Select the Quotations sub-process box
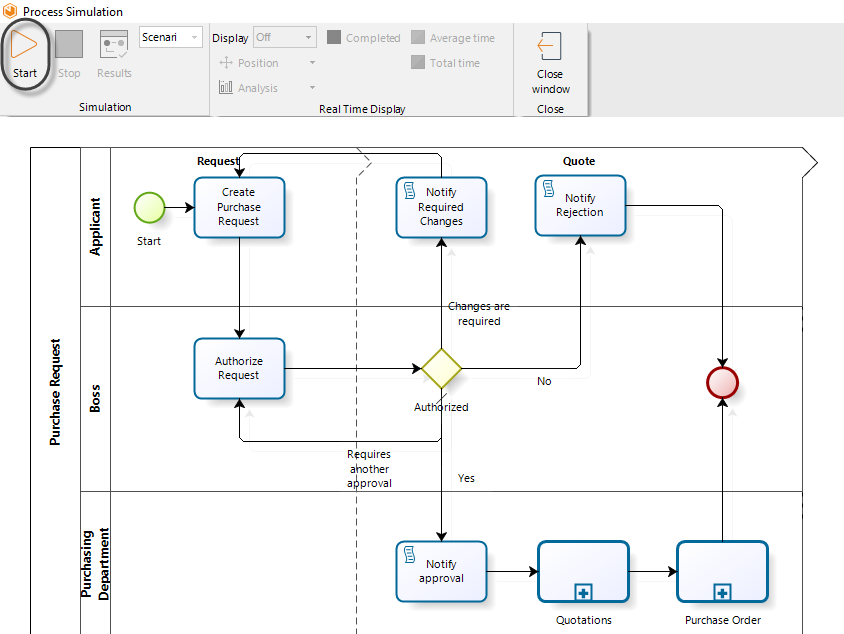This screenshot has width=844, height=634. pyautogui.click(x=583, y=572)
